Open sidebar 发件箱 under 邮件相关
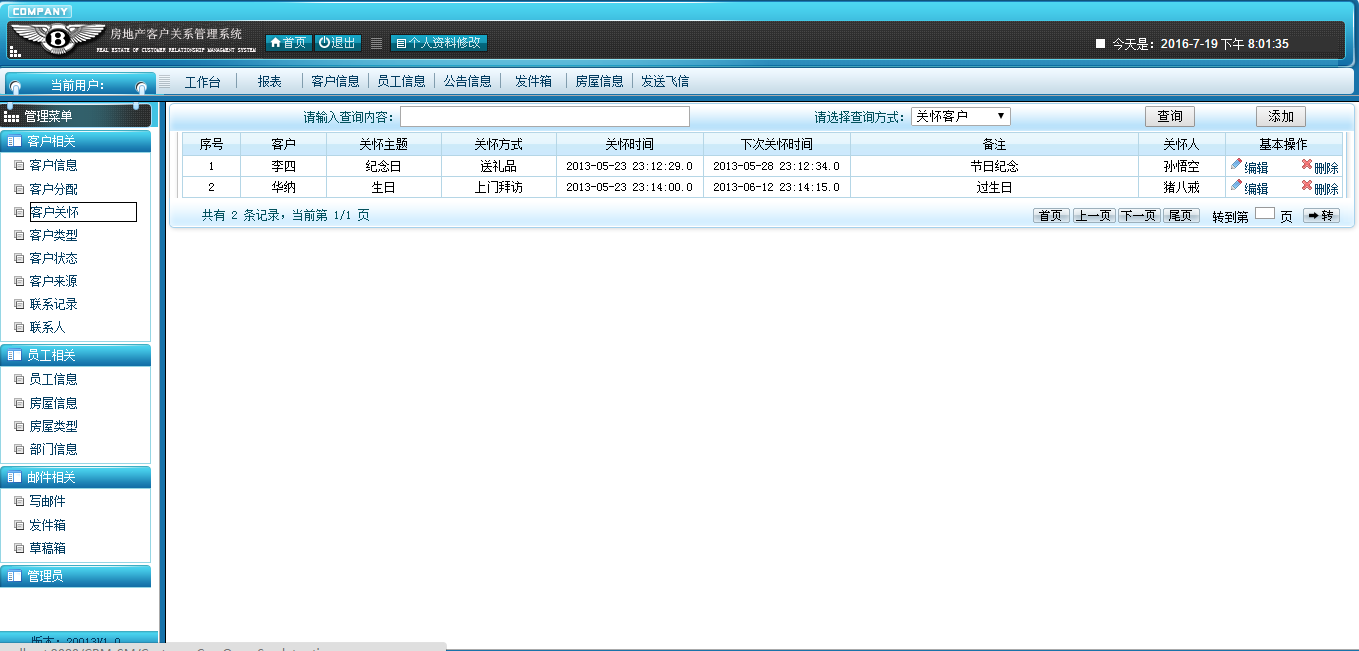This screenshot has width=1359, height=651. (x=48, y=525)
